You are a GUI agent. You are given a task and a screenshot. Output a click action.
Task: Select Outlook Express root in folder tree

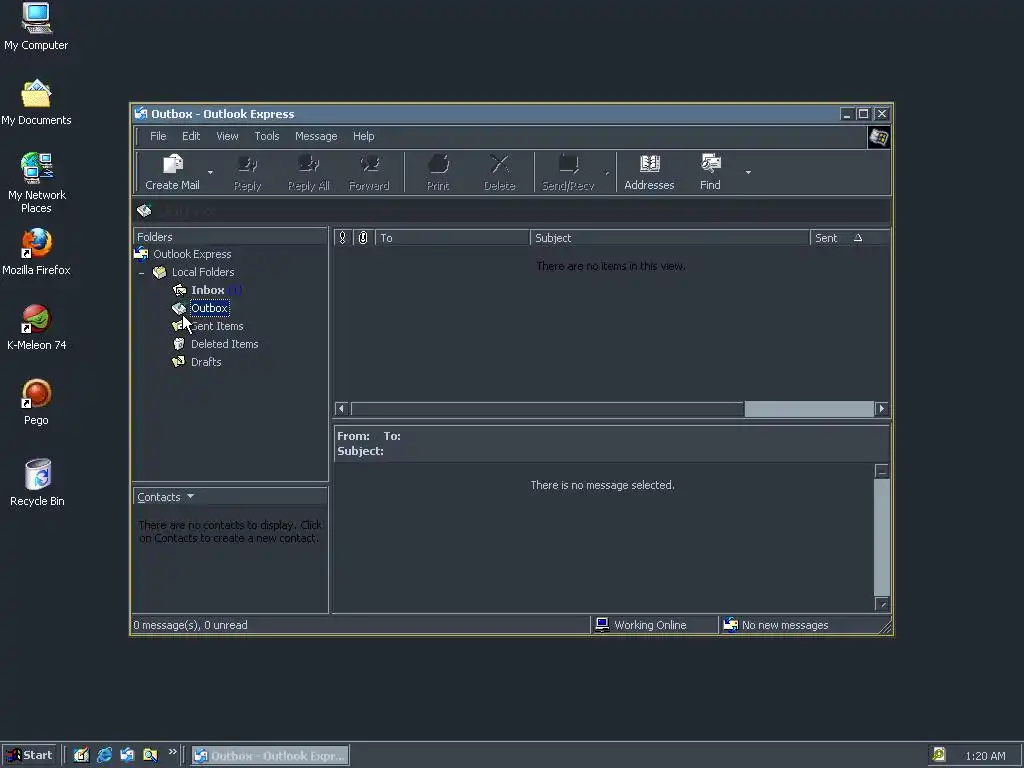point(192,254)
